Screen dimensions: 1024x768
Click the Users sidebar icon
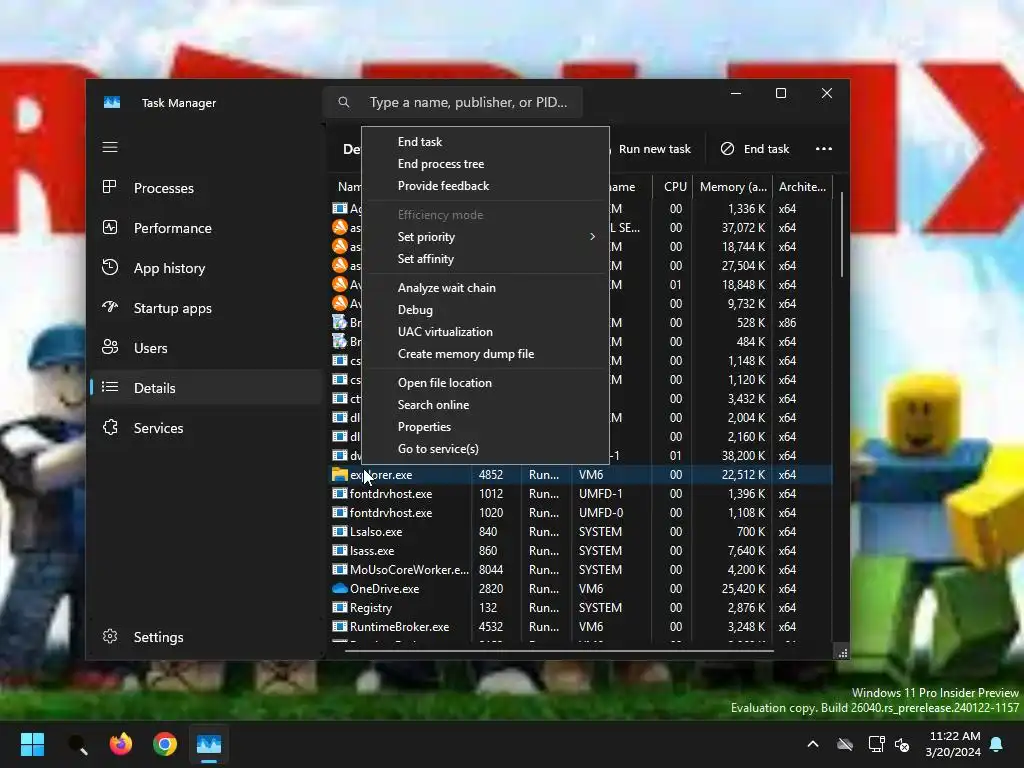[x=110, y=347]
